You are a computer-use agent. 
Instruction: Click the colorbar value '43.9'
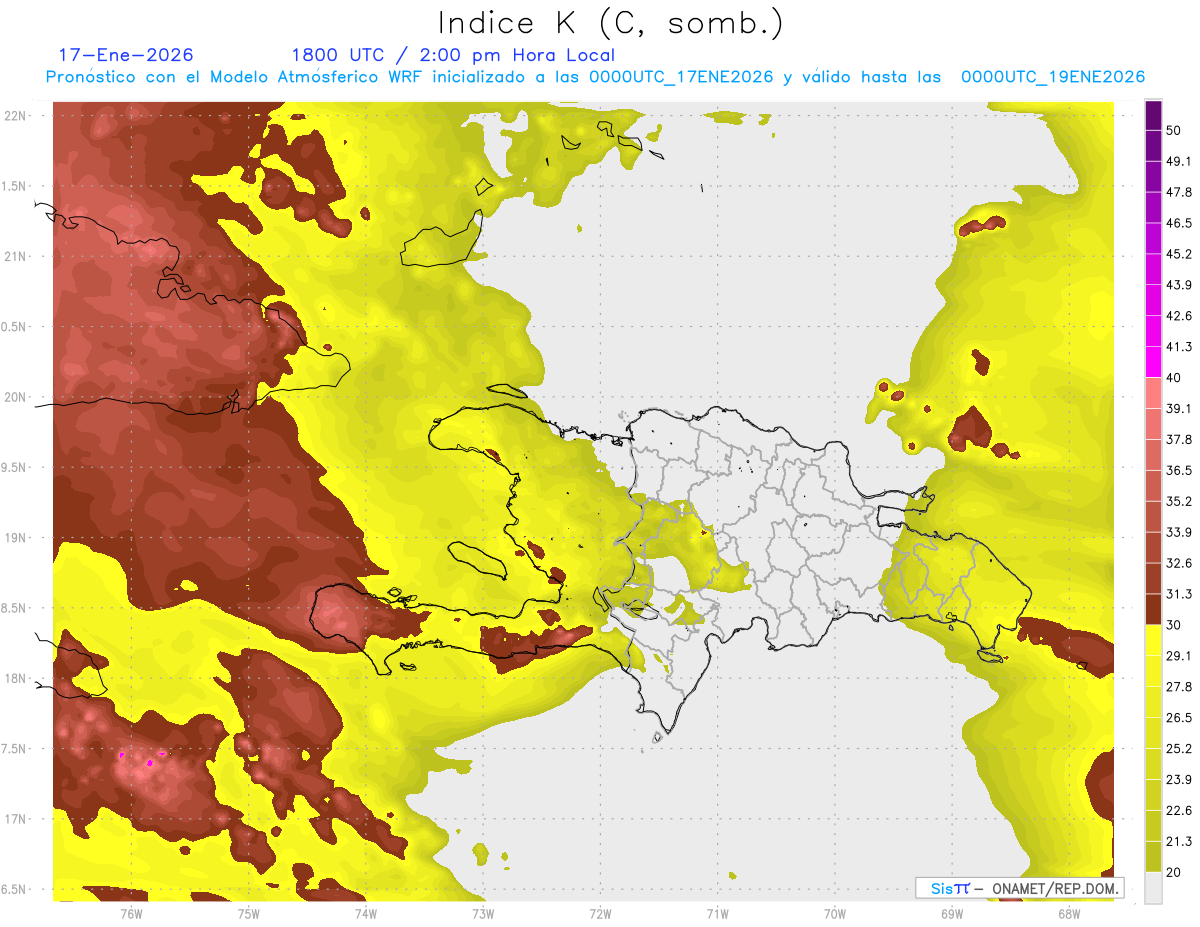[x=1179, y=285]
